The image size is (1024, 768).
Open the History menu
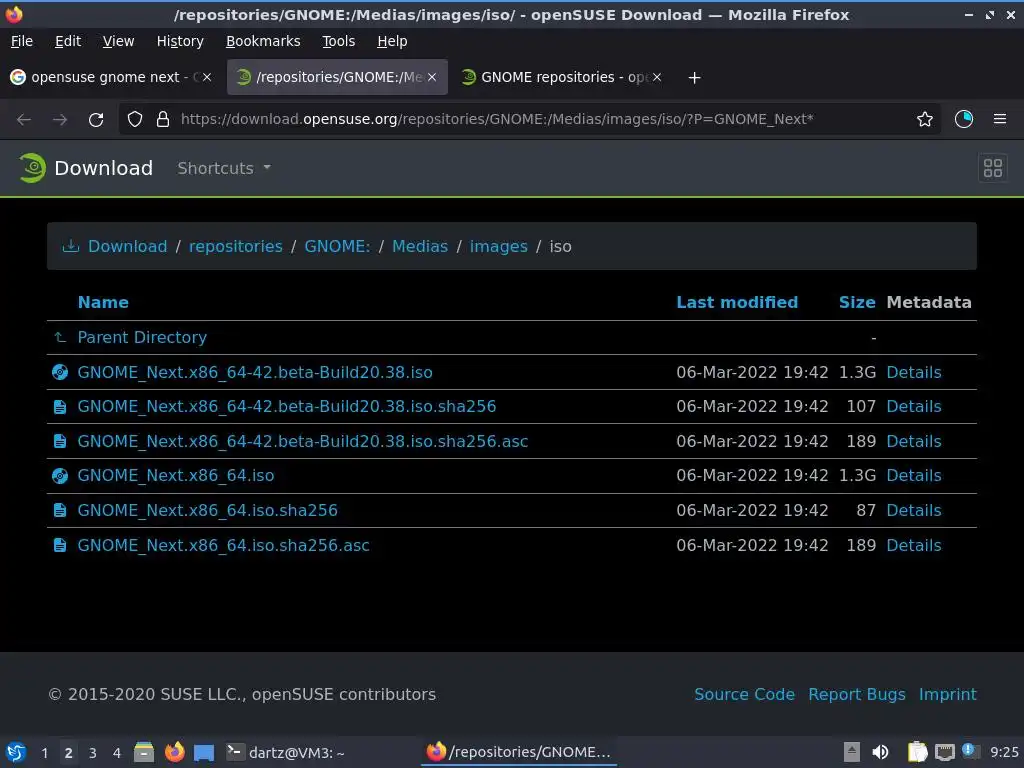click(x=180, y=41)
